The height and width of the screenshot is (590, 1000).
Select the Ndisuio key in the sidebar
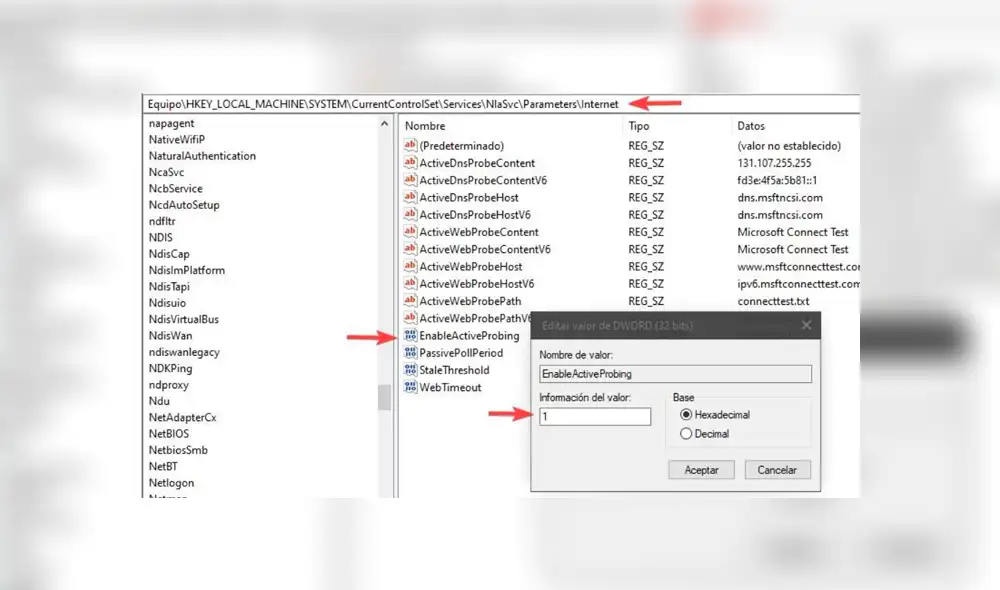point(167,303)
